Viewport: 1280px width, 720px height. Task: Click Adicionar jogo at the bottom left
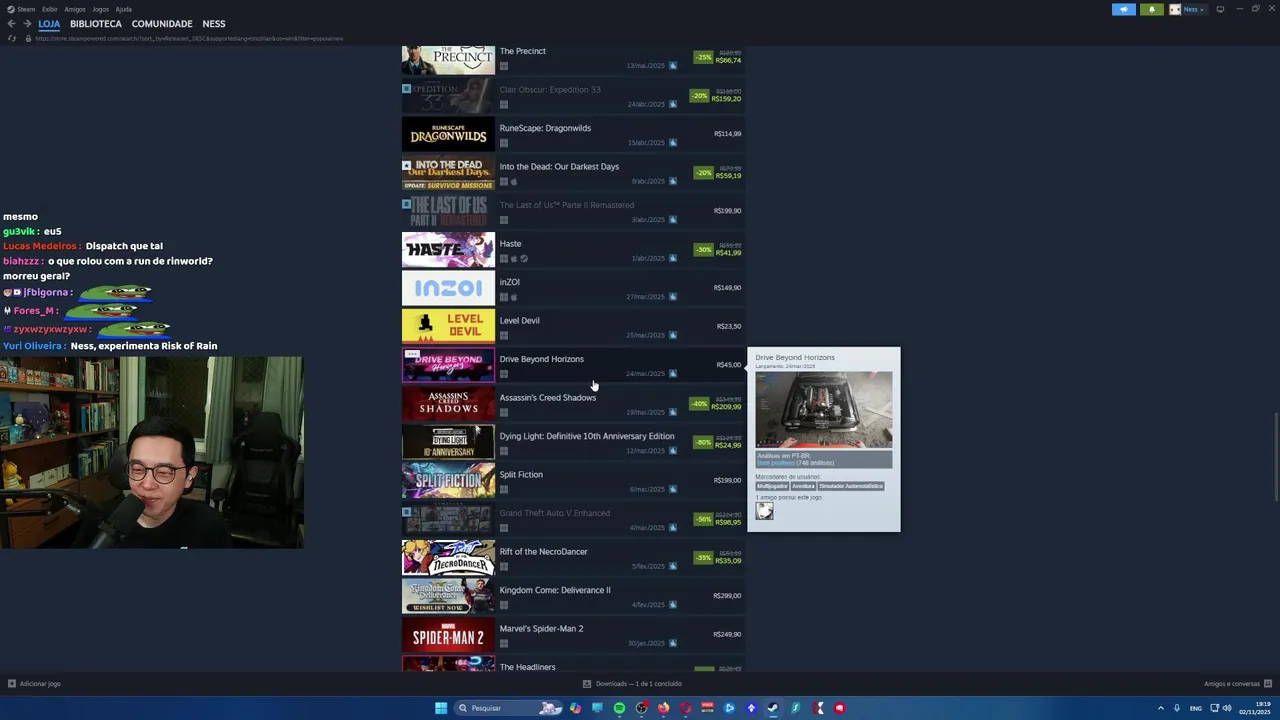[34, 684]
